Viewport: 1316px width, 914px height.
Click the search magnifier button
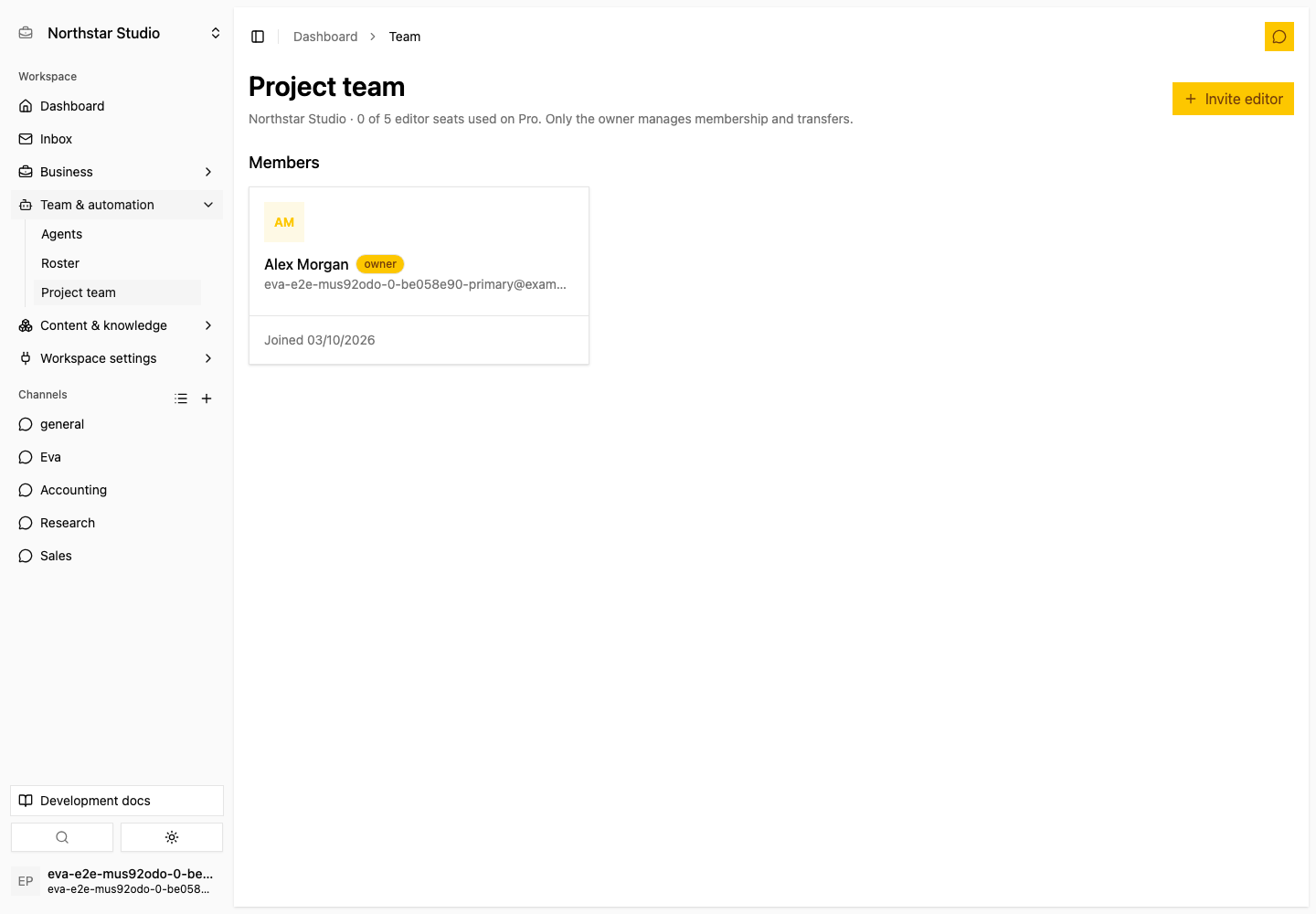click(x=62, y=837)
